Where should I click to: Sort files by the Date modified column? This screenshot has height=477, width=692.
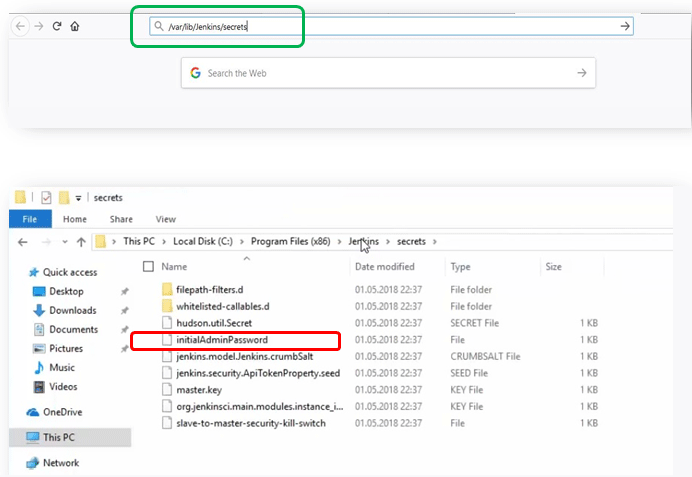(x=385, y=267)
